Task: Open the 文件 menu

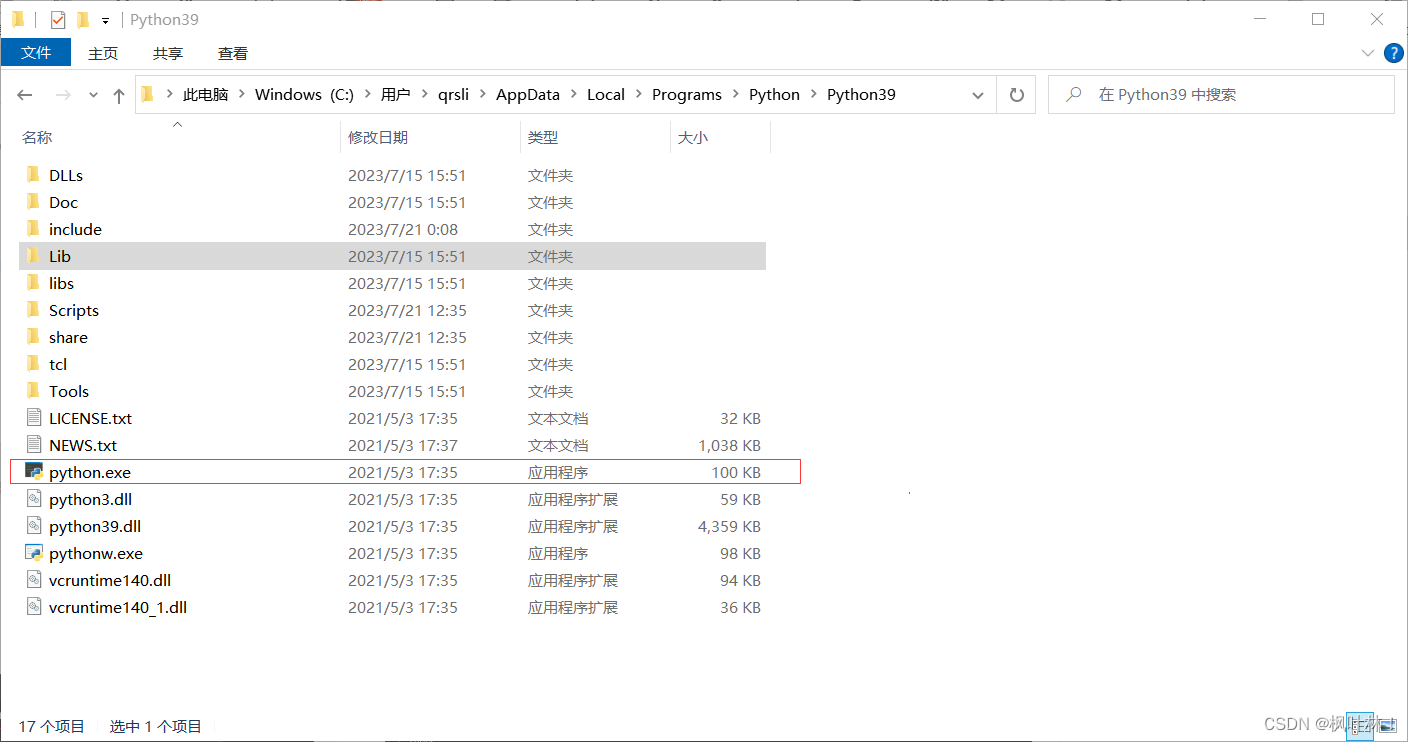Action: [36, 53]
